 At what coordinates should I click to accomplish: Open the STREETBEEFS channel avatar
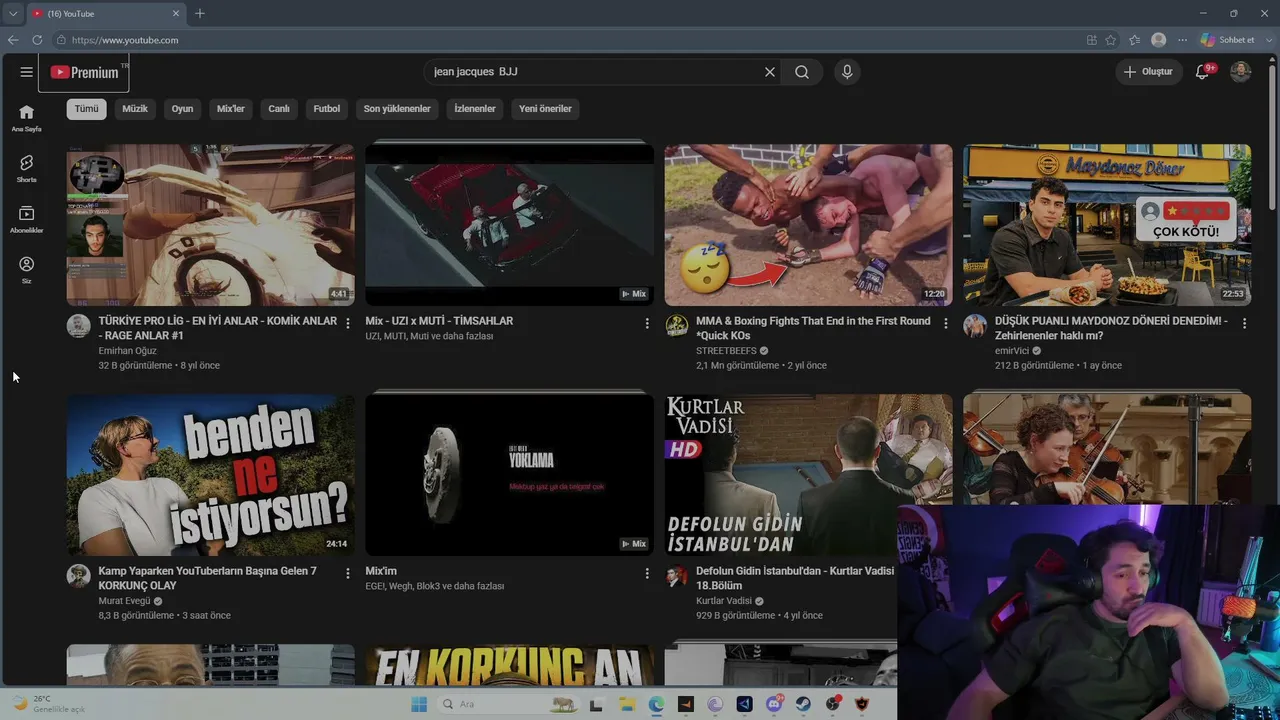coord(677,326)
